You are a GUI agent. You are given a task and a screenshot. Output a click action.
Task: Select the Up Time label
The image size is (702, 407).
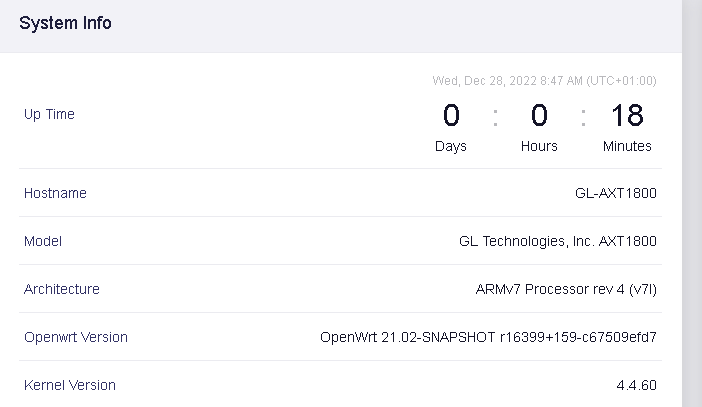tap(49, 114)
